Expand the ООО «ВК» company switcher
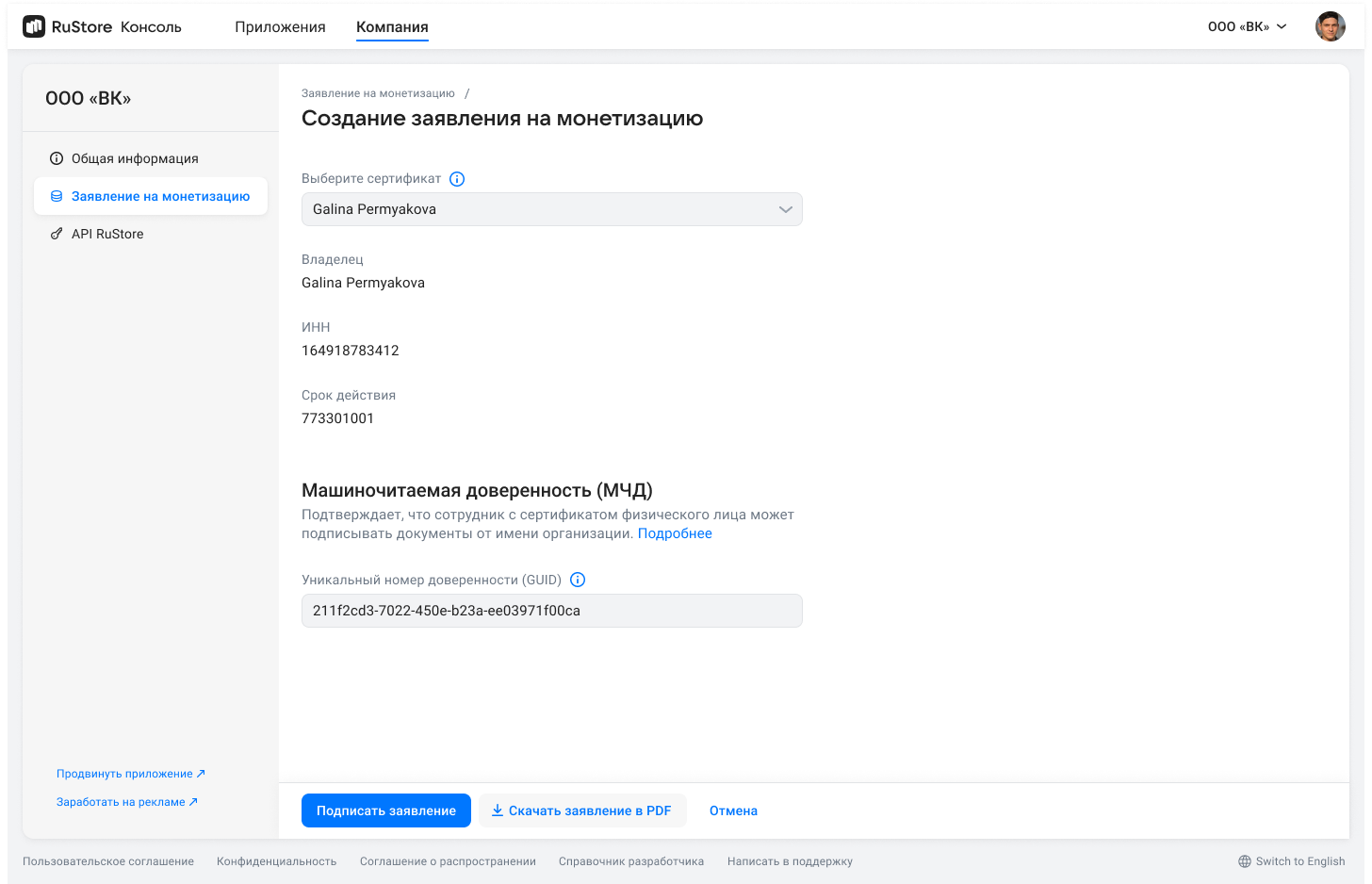 point(1247,26)
